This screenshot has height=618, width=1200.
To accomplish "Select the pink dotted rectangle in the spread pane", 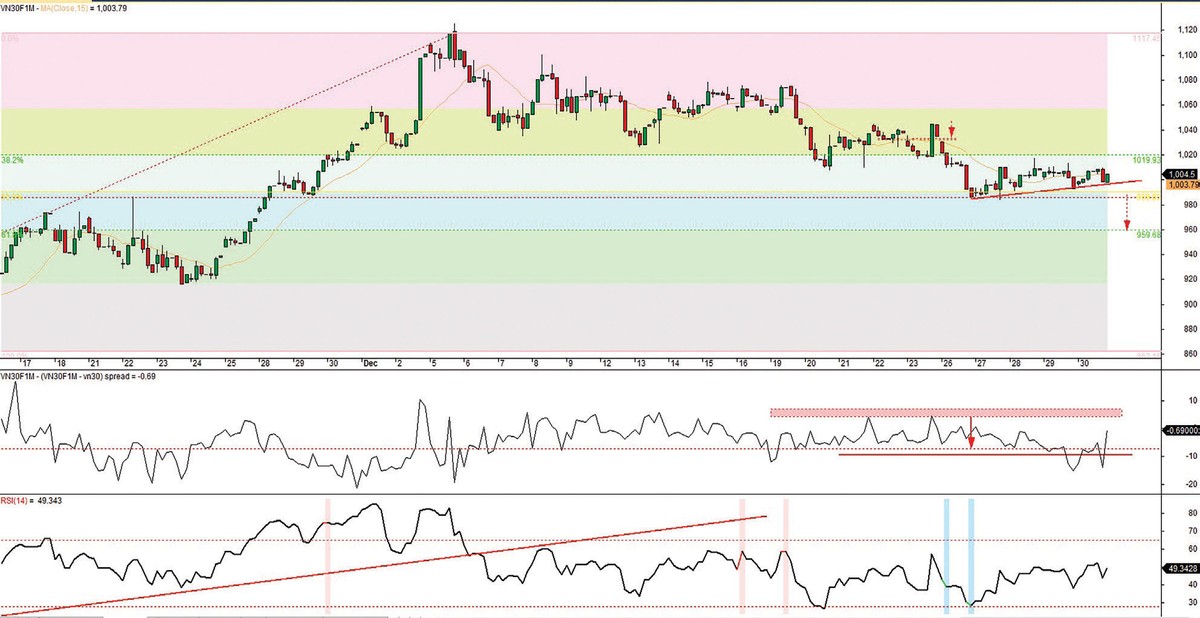I will (x=945, y=412).
